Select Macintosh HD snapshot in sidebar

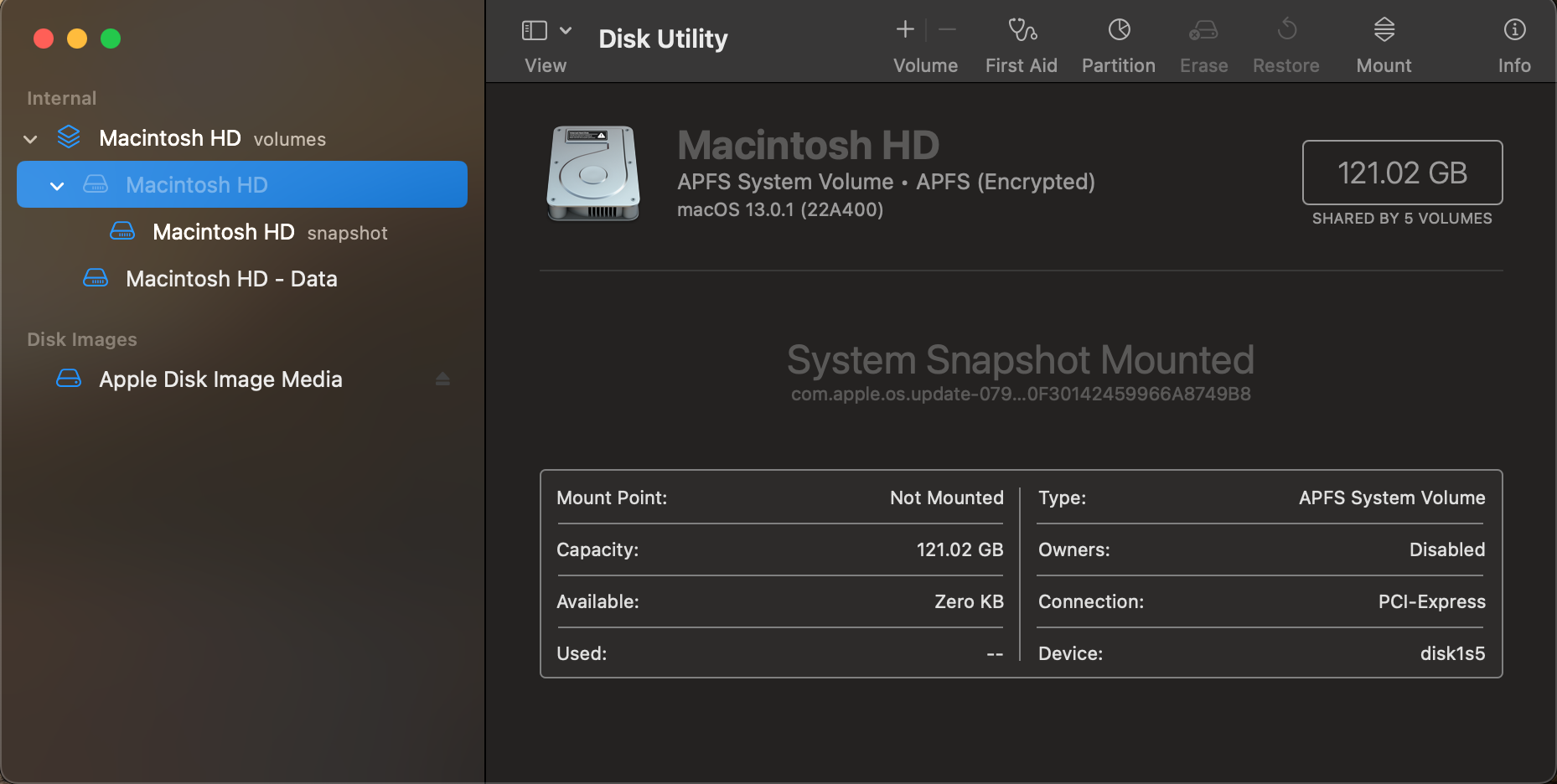(242, 232)
